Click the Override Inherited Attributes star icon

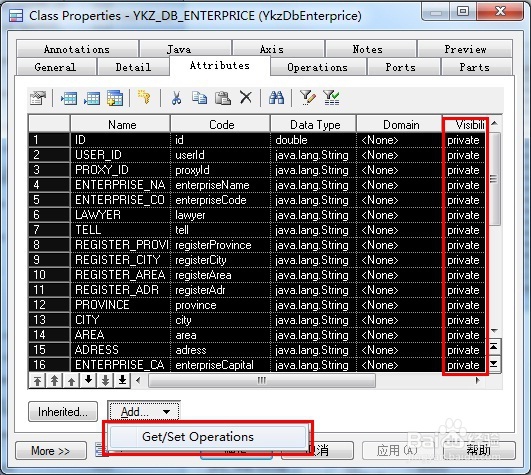(145, 97)
